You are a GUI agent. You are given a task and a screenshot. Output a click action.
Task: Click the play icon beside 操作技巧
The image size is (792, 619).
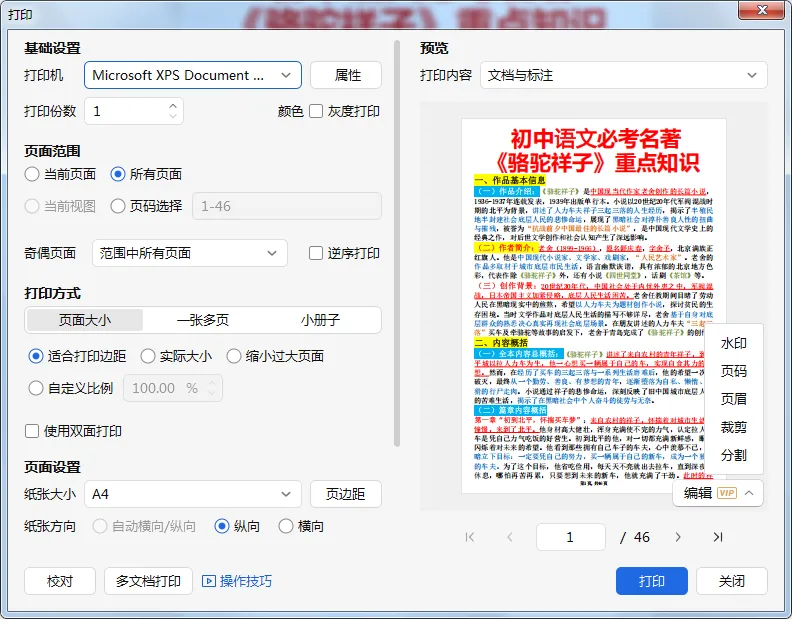pyautogui.click(x=209, y=581)
